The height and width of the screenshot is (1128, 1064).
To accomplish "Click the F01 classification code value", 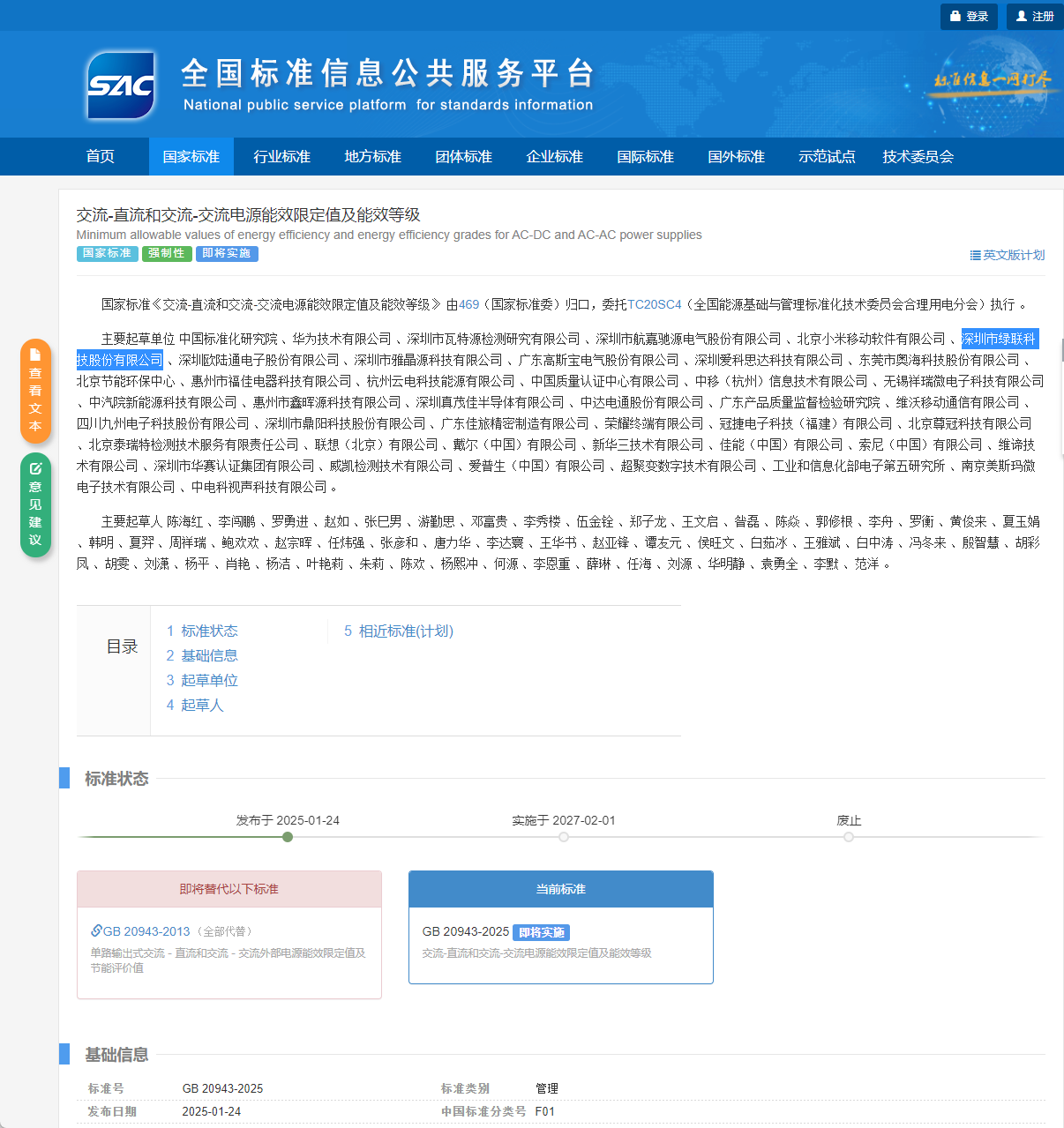I will point(545,1111).
